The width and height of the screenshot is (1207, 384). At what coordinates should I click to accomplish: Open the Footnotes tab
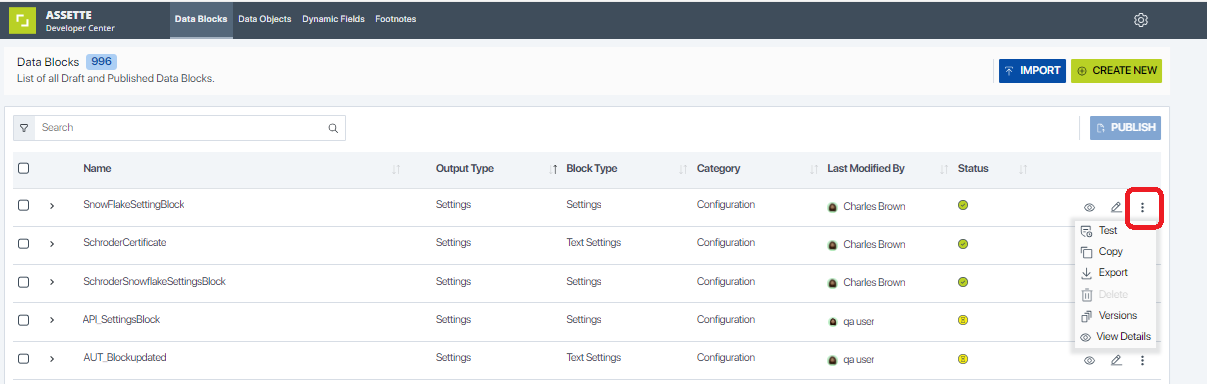pos(396,19)
